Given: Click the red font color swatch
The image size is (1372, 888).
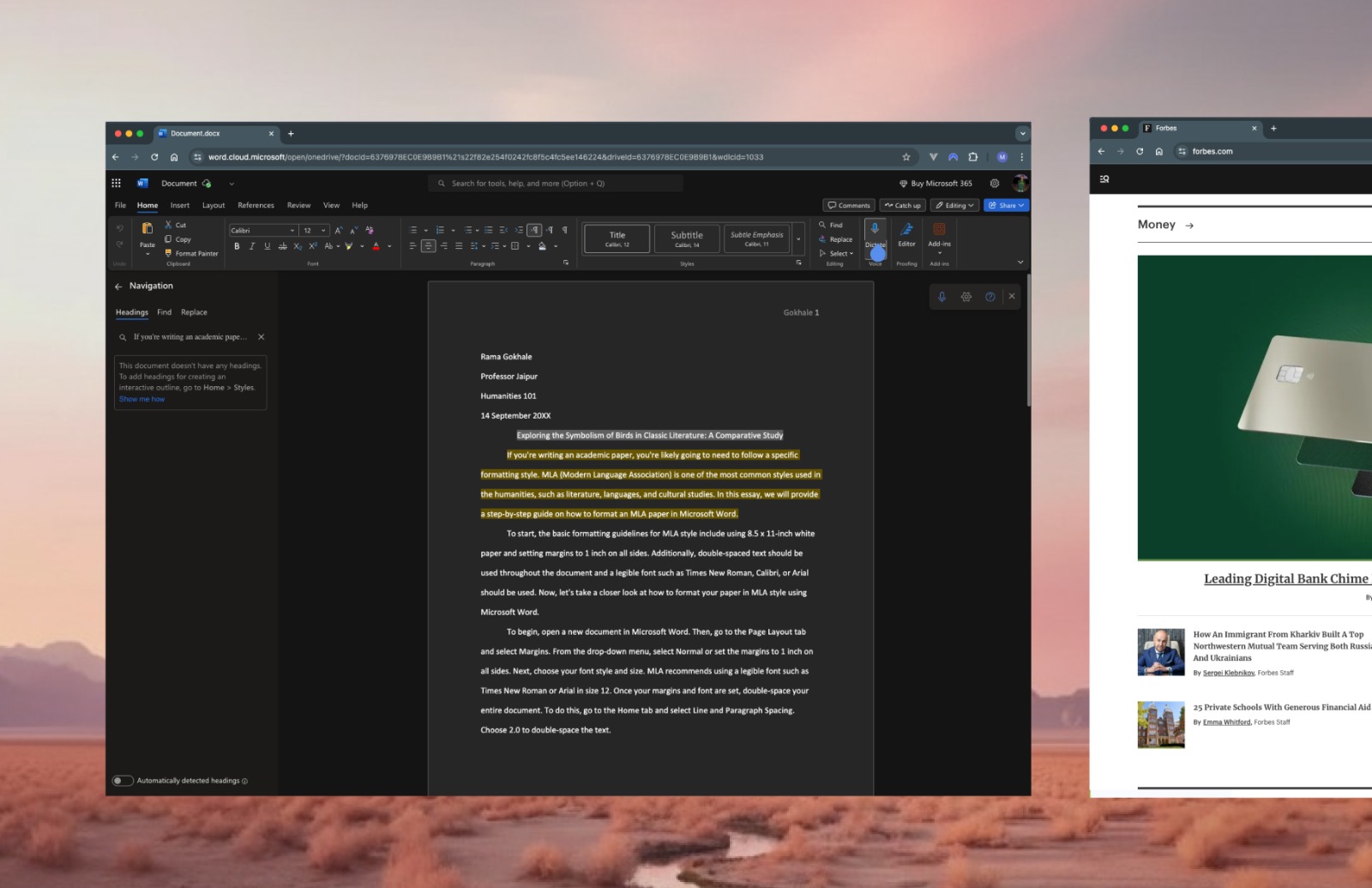Looking at the screenshot, I should tap(376, 246).
